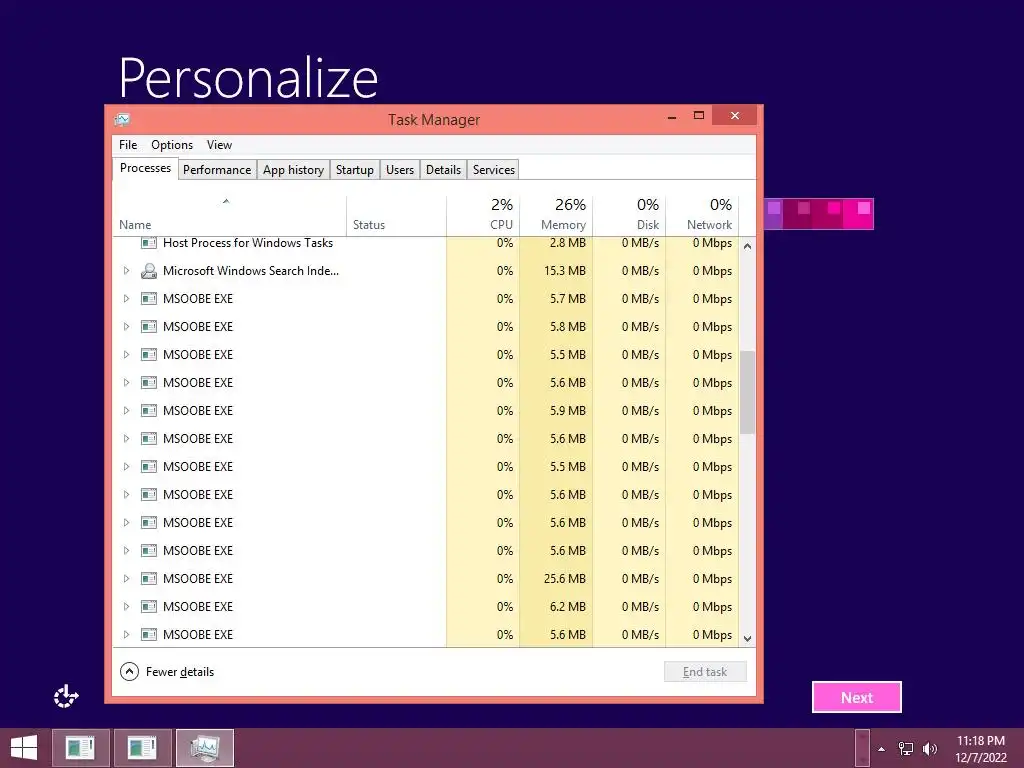
Task: Click the 5.8 MB memory value
Action: click(x=568, y=327)
